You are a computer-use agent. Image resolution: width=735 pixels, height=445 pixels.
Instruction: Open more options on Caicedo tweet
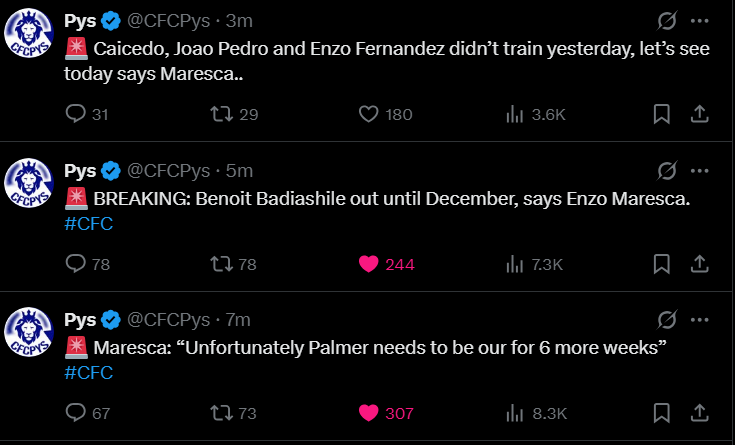[703, 20]
